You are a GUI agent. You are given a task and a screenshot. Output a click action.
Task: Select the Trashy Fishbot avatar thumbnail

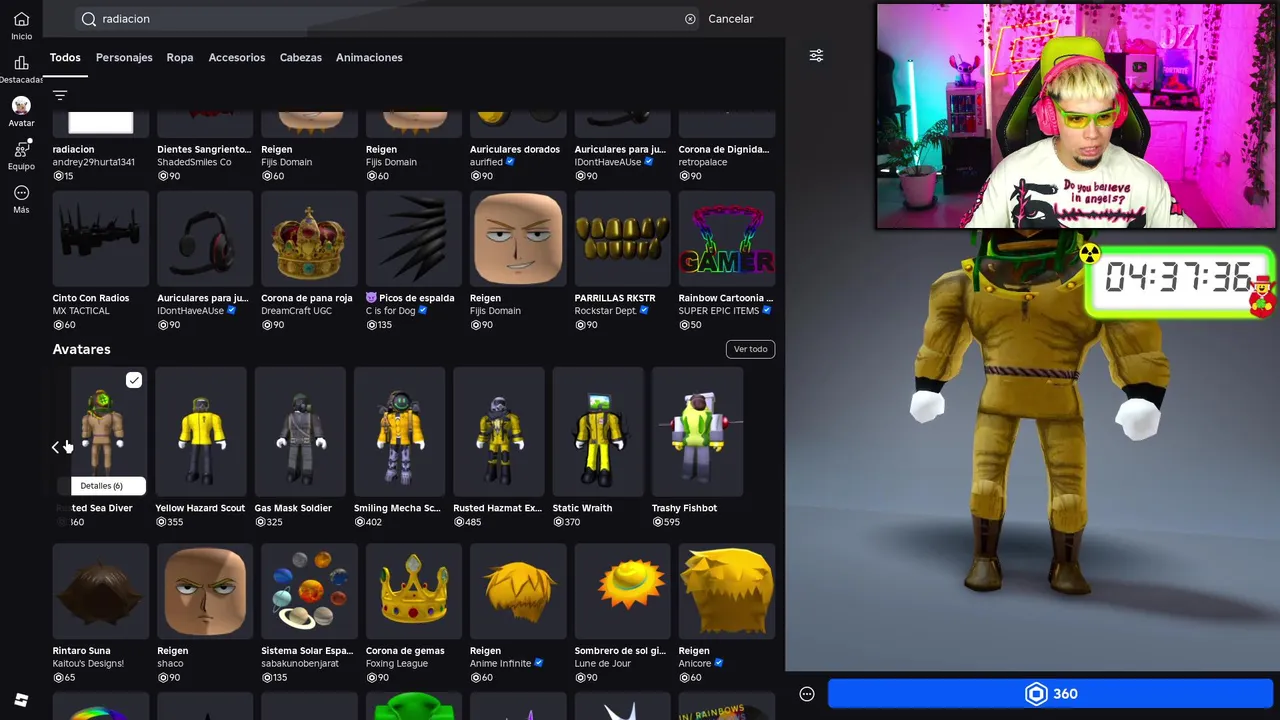pyautogui.click(x=697, y=432)
